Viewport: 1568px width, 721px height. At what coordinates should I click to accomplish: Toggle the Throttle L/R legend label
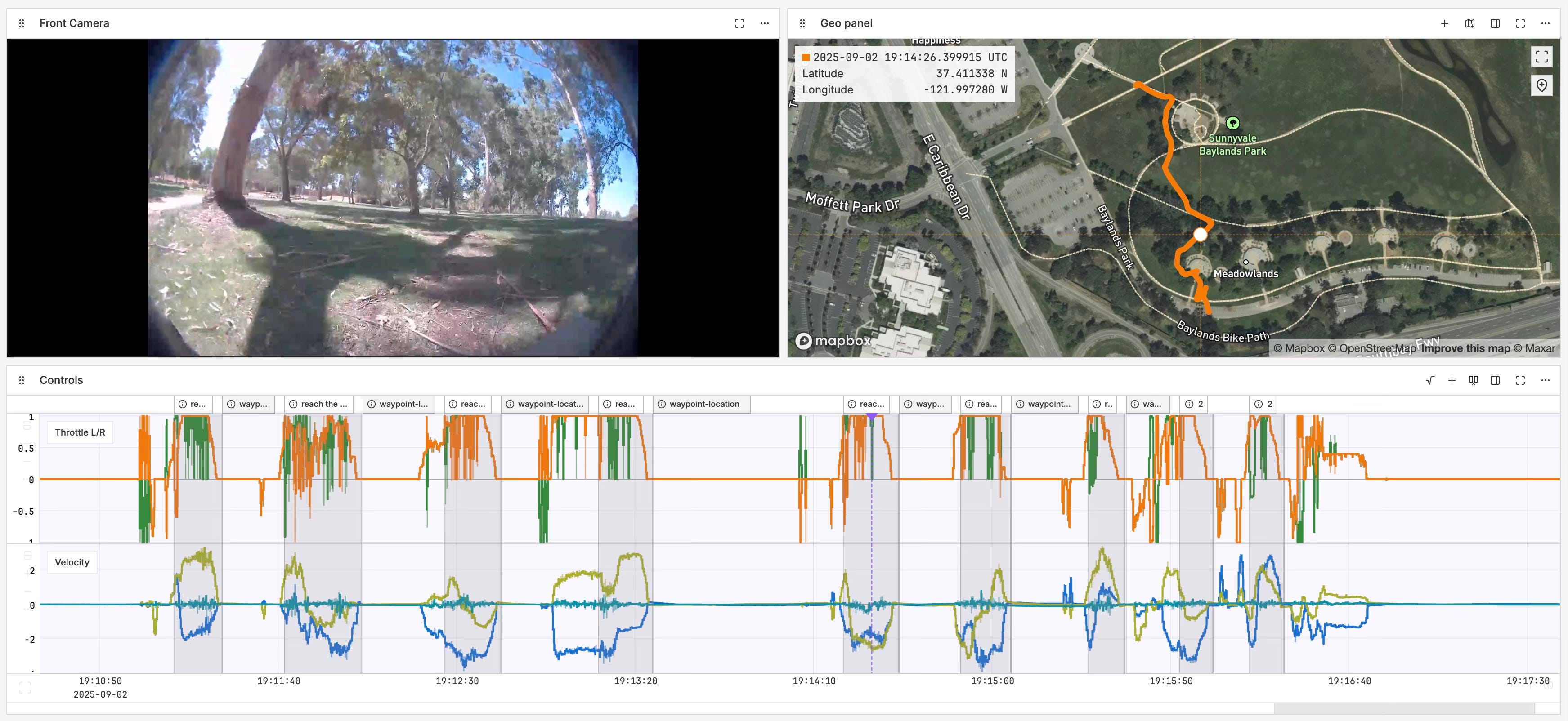(80, 432)
